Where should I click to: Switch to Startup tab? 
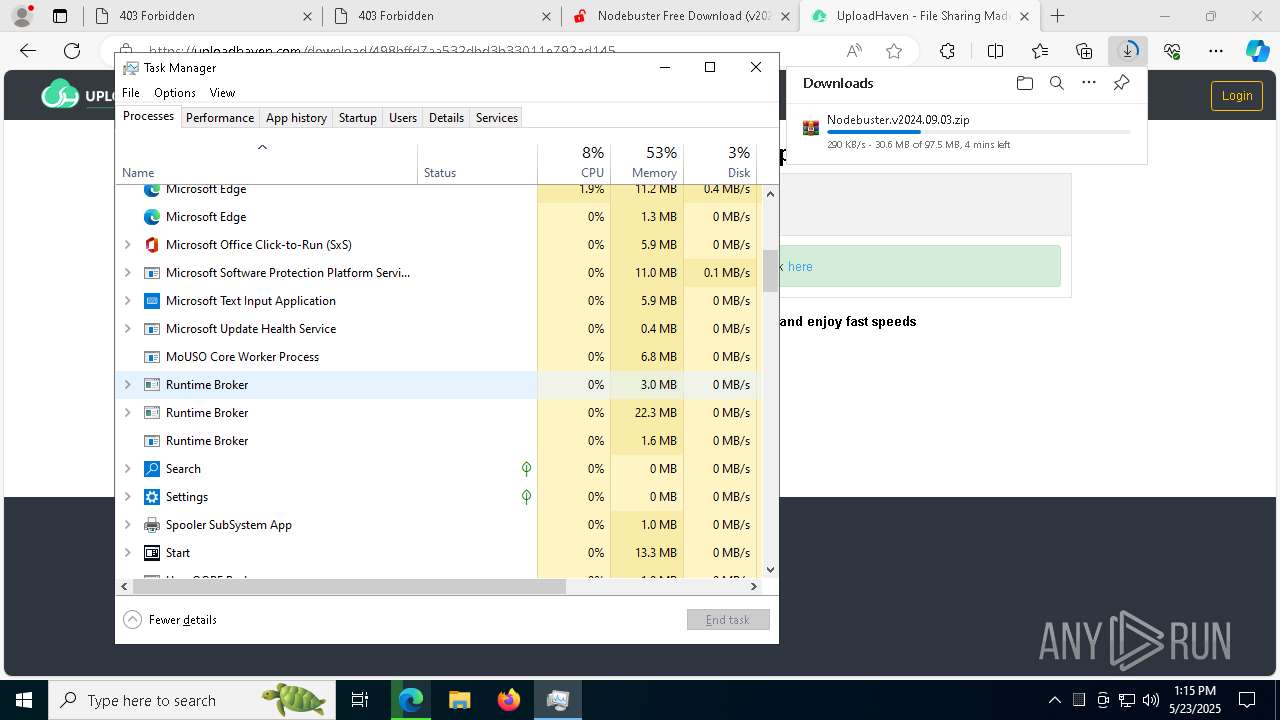[357, 118]
